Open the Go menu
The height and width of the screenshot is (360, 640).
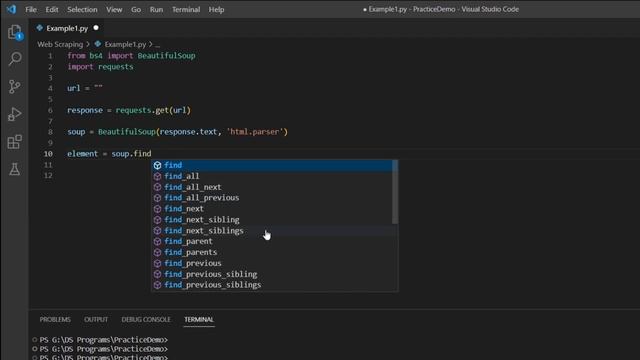click(x=136, y=9)
